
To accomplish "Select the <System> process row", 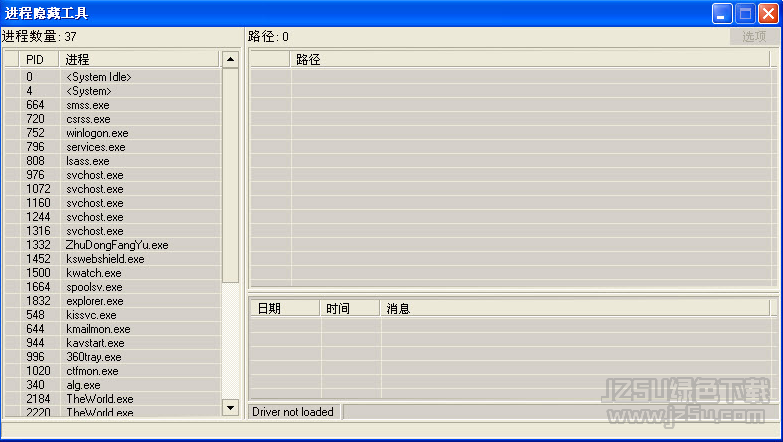I will (112, 91).
